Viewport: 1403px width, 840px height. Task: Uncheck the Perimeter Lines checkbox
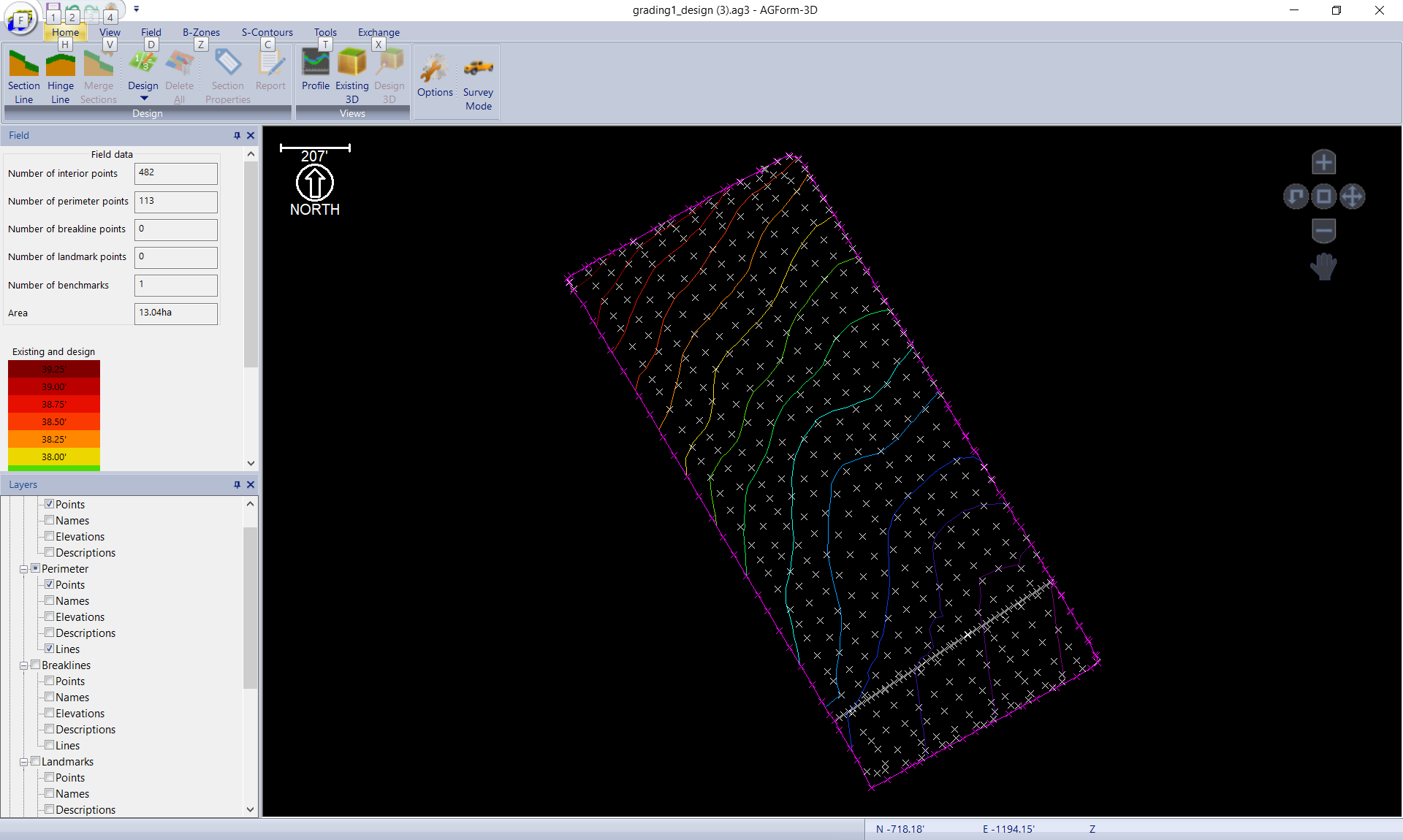[x=50, y=649]
